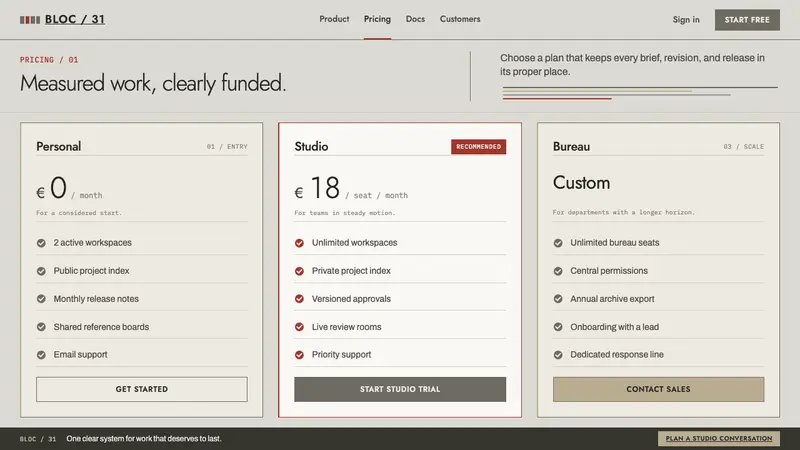Click the Bureau plan title
This screenshot has height=450, width=800.
[x=571, y=146]
